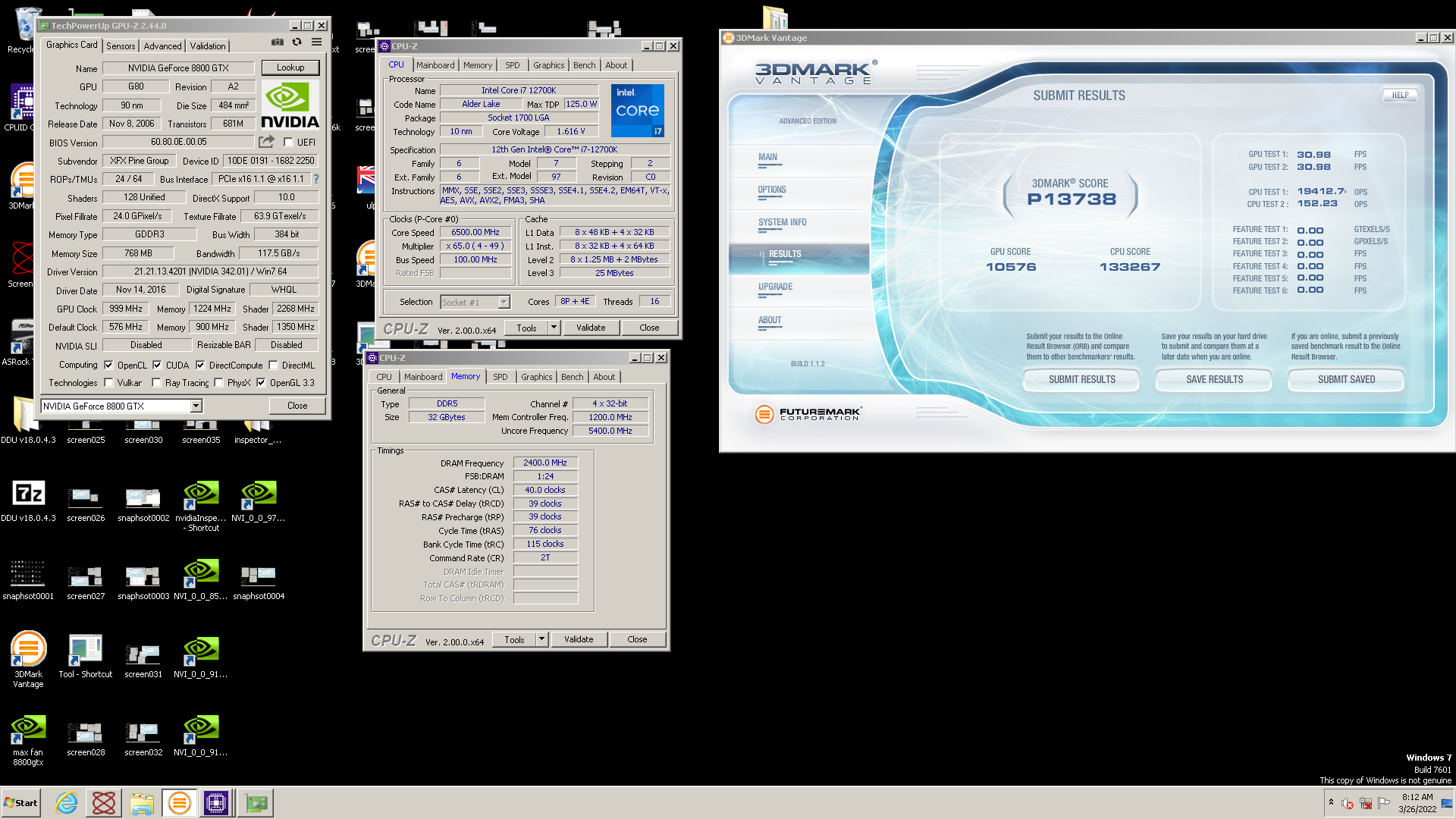This screenshot has height=819, width=1456.
Task: Toggle the OpenCL checkbox
Action: click(108, 365)
